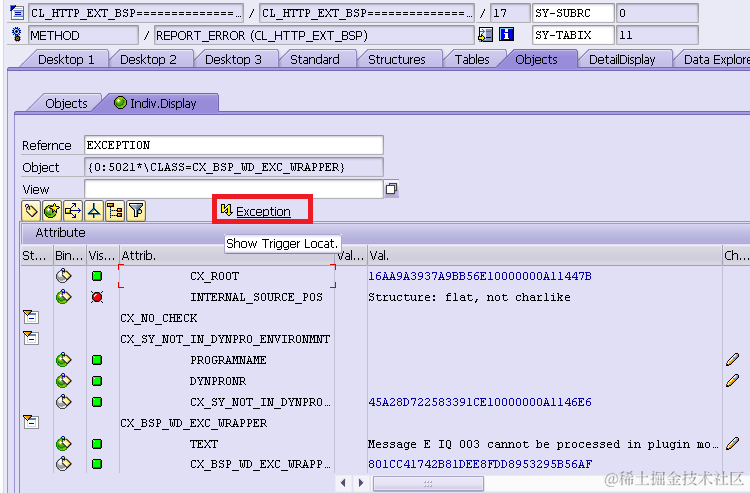Click the horizontal scrollbar thumb below the table
Screen dimensions: 750x493
coord(428,483)
